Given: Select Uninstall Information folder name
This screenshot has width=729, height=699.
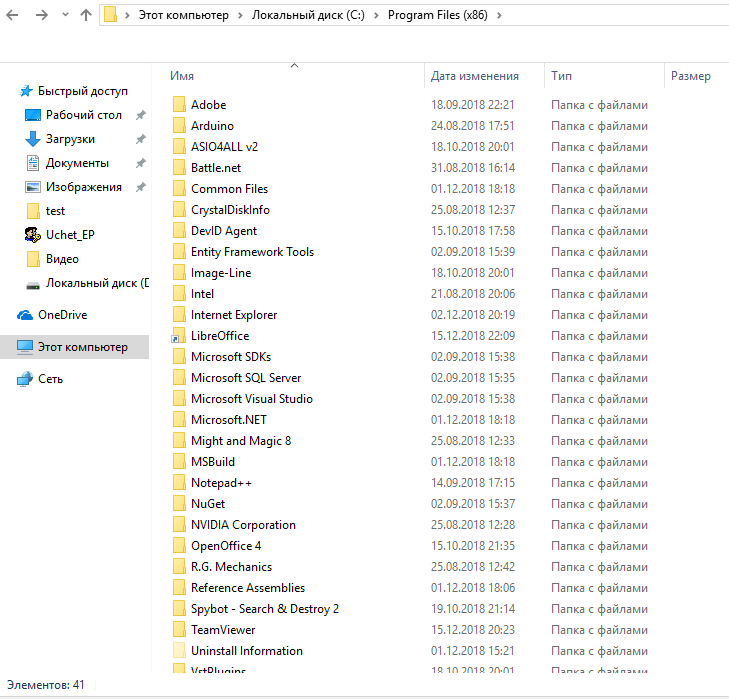Looking at the screenshot, I should (x=246, y=651).
